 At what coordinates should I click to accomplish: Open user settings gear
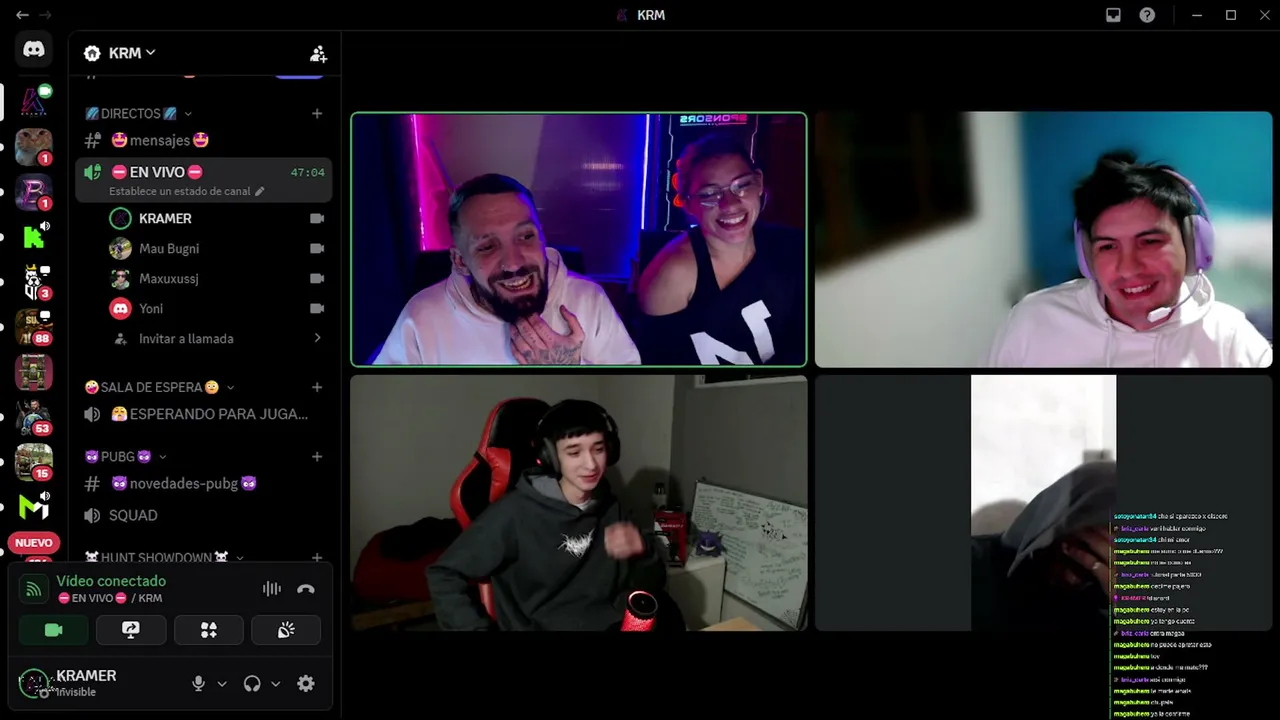click(306, 683)
